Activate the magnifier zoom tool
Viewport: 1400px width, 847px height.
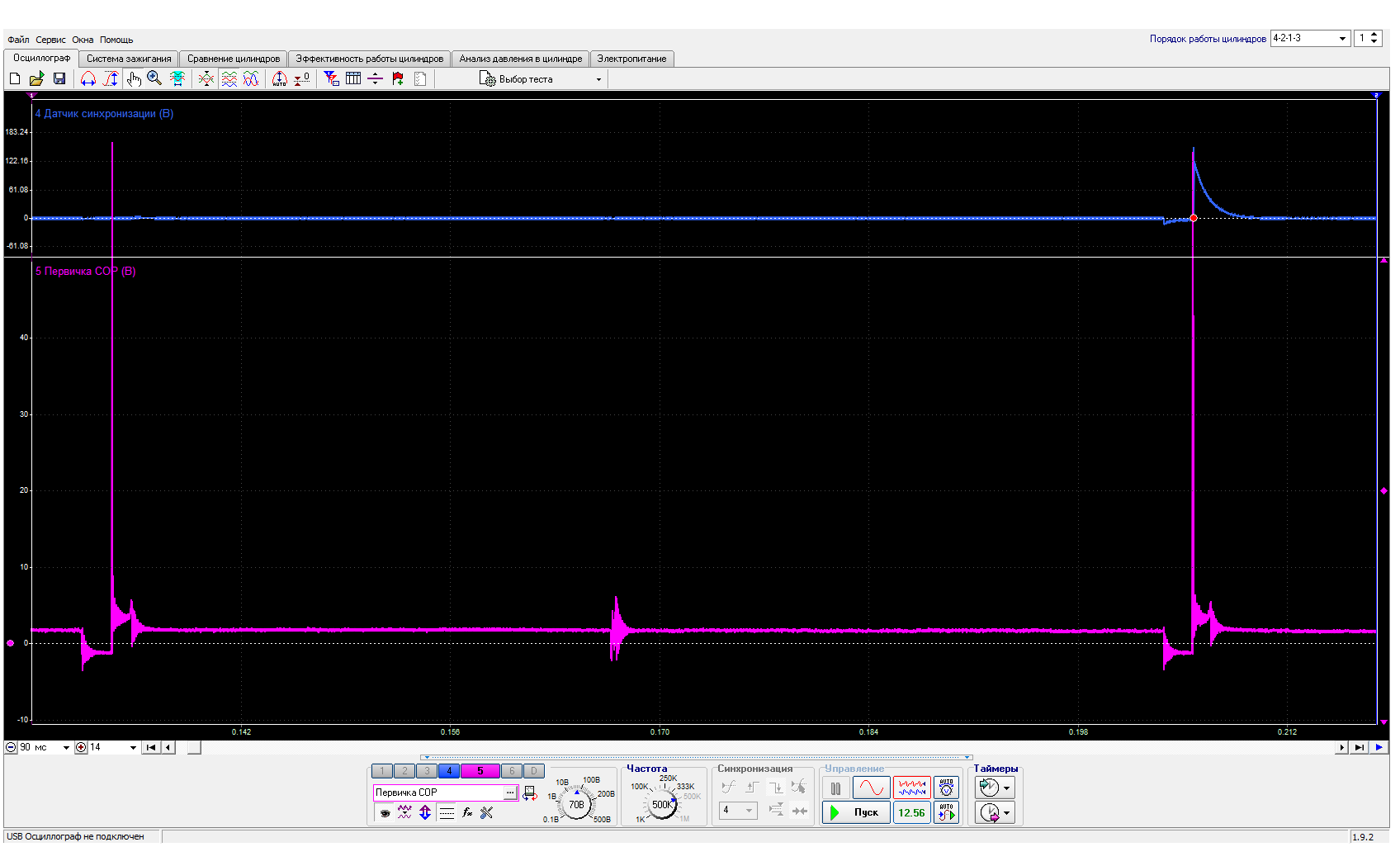click(154, 78)
